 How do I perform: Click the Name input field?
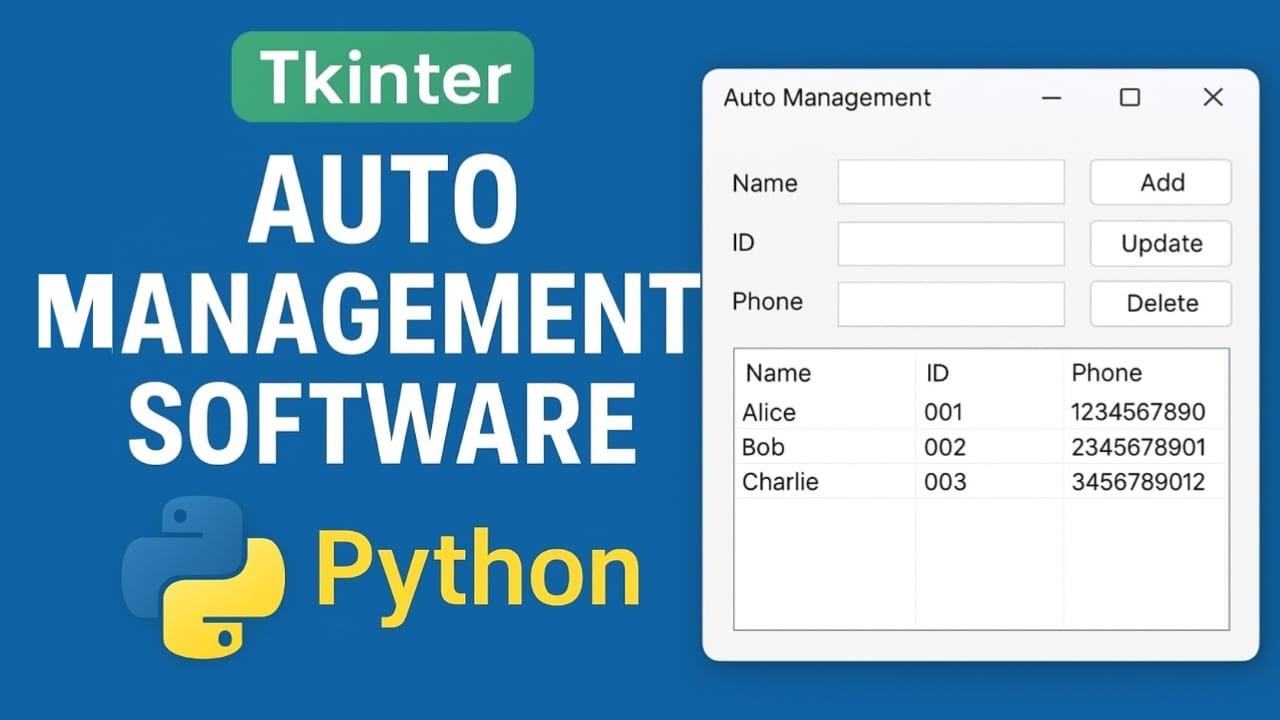(x=951, y=182)
